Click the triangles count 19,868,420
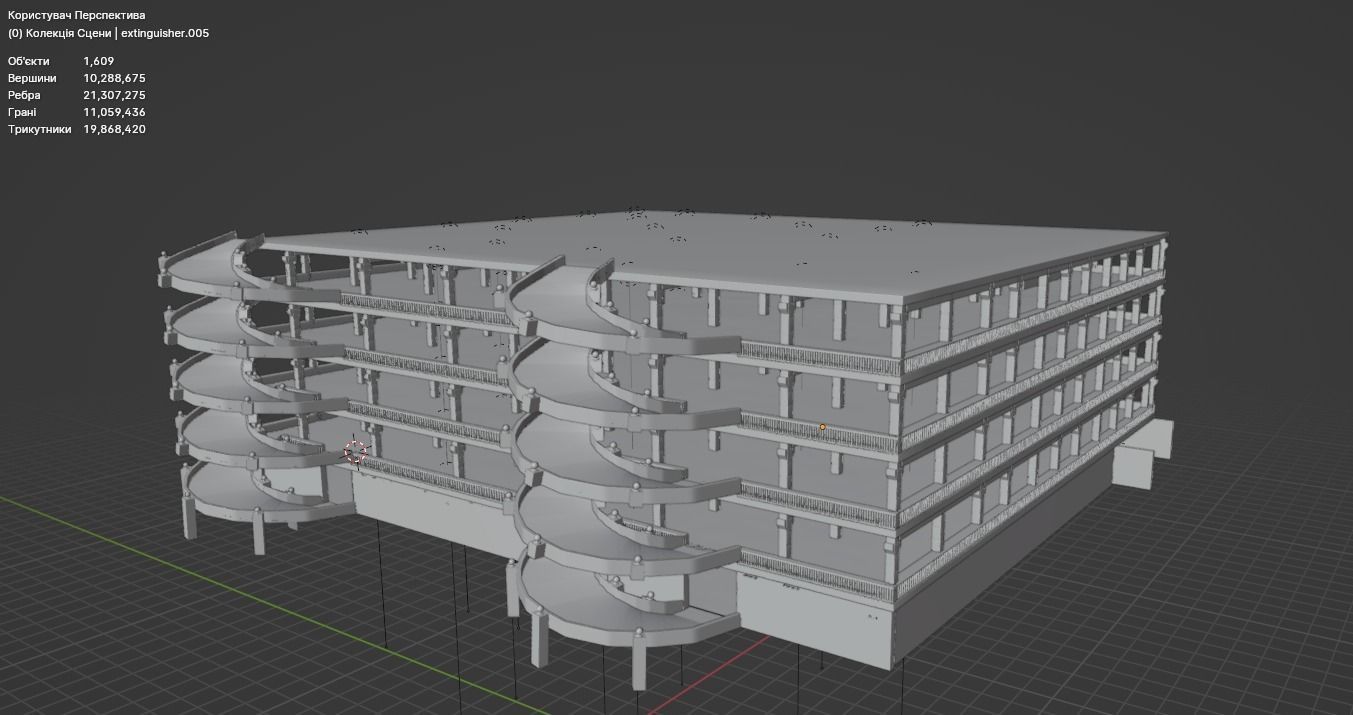Image resolution: width=1353 pixels, height=715 pixels. 114,129
